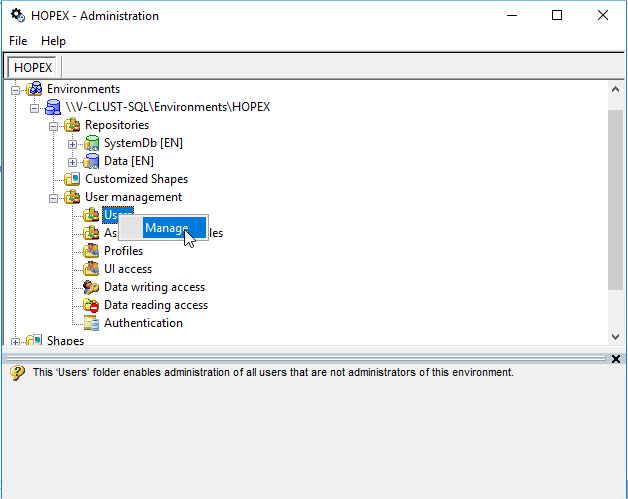Open the Help menu

tap(53, 41)
